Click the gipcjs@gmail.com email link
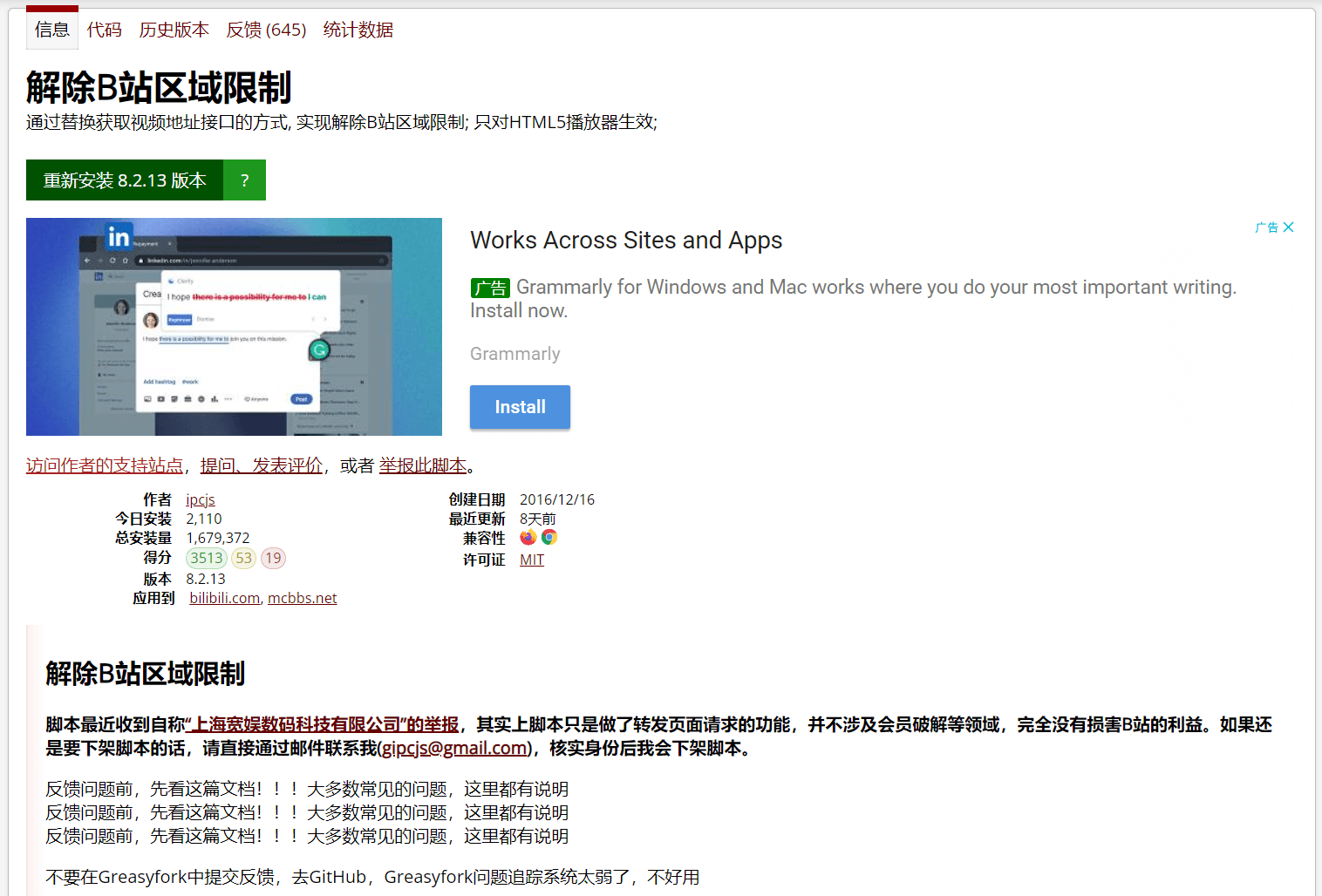Image resolution: width=1322 pixels, height=896 pixels. (454, 748)
